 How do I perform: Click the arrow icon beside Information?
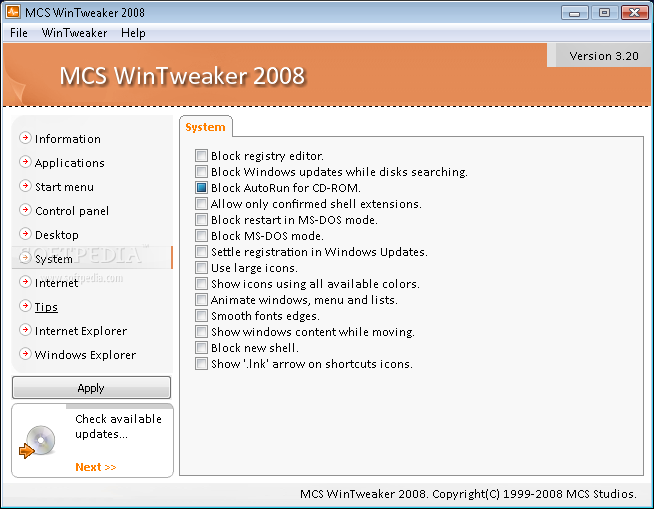tap(25, 138)
